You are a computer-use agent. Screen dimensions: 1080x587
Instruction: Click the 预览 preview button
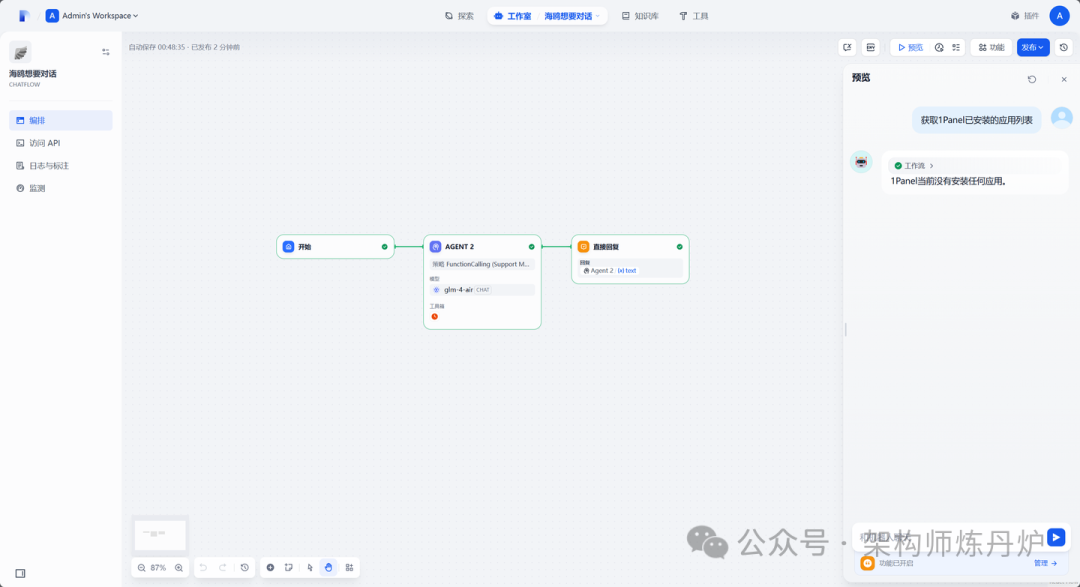pyautogui.click(x=912, y=47)
